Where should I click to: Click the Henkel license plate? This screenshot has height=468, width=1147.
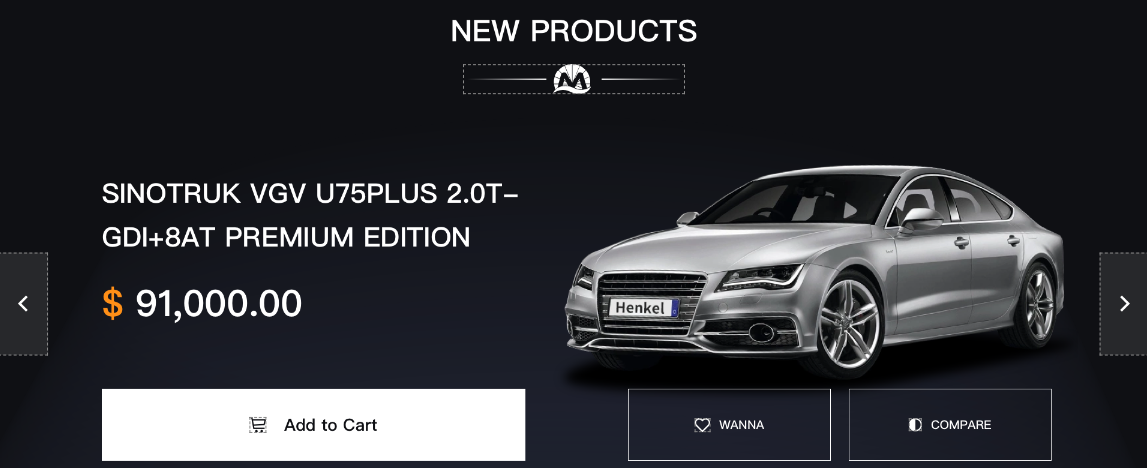(644, 308)
